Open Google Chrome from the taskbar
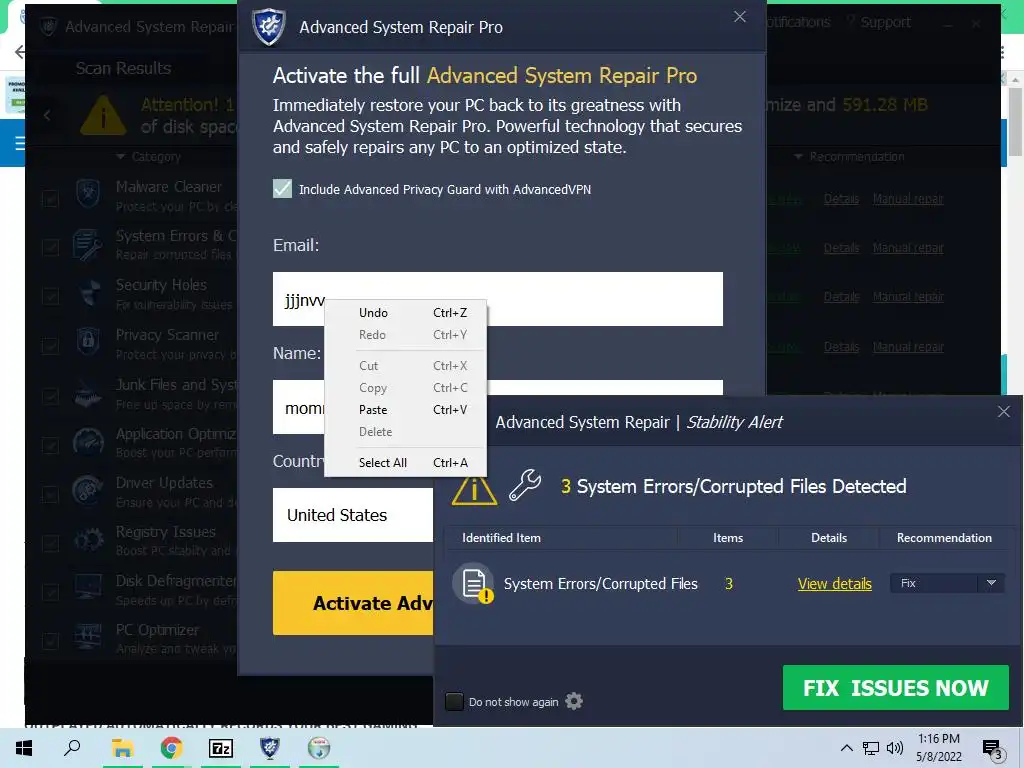The width and height of the screenshot is (1024, 768). [171, 748]
